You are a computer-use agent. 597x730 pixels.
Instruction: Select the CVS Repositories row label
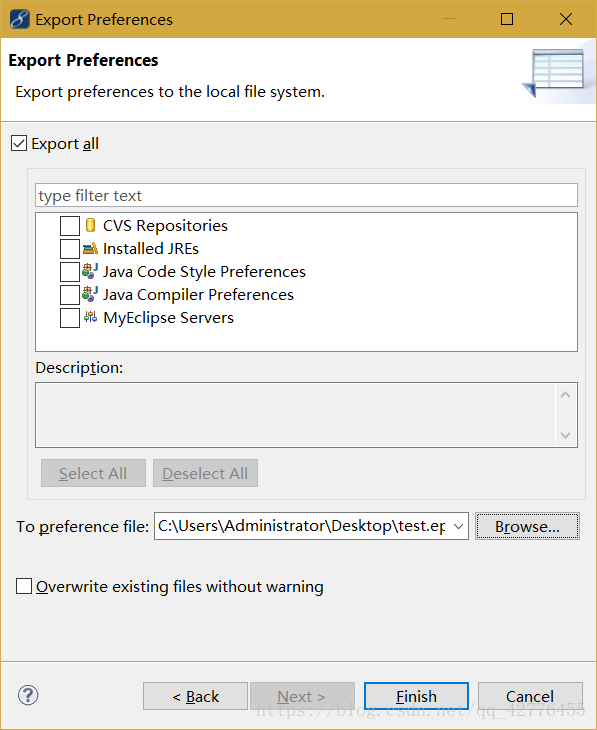pos(165,225)
